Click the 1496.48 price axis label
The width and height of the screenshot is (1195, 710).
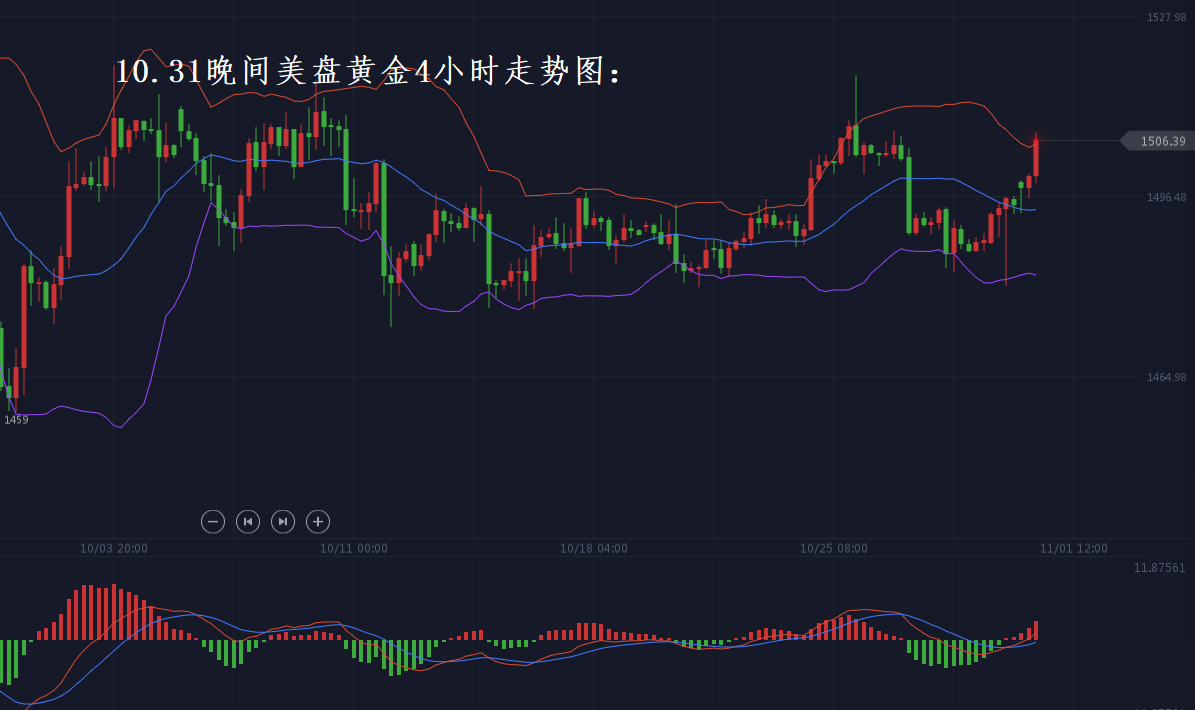[x=1166, y=197]
